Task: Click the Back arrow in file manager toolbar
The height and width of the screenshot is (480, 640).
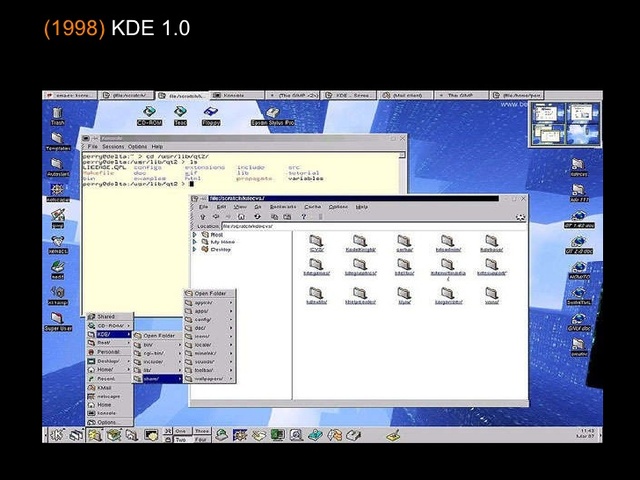Action: coord(216,217)
